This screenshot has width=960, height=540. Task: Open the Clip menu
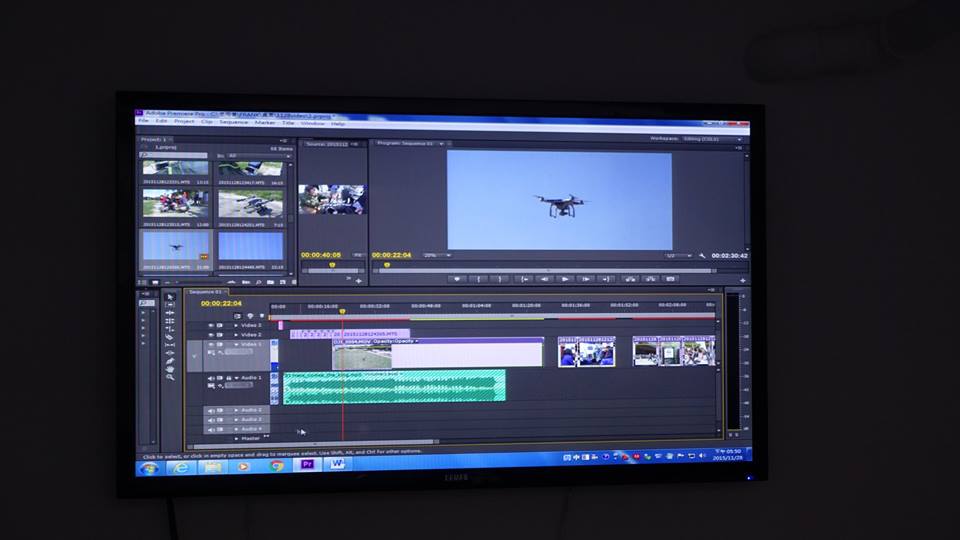pyautogui.click(x=207, y=122)
